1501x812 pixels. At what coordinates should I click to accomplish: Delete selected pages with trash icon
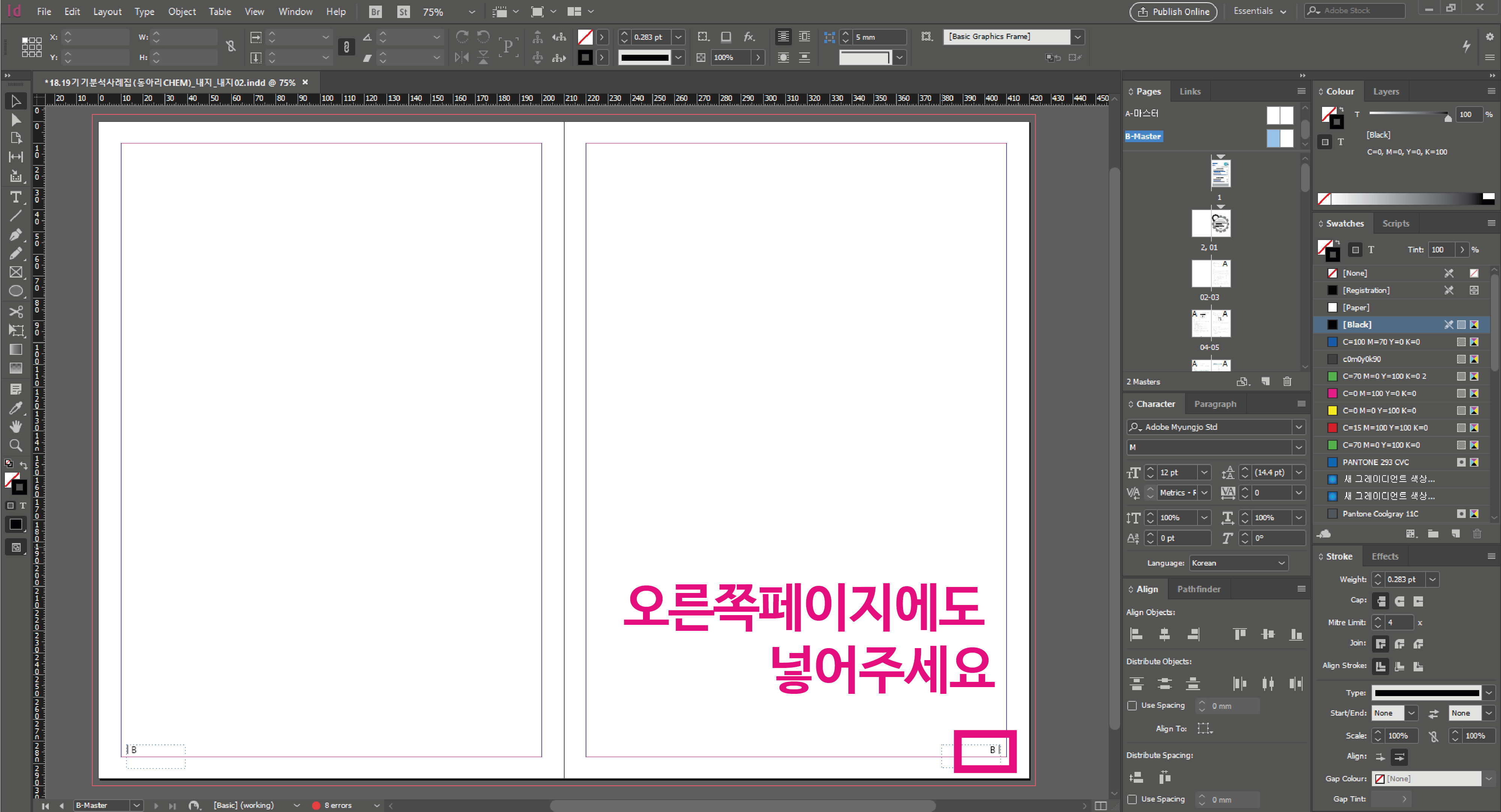point(1287,381)
